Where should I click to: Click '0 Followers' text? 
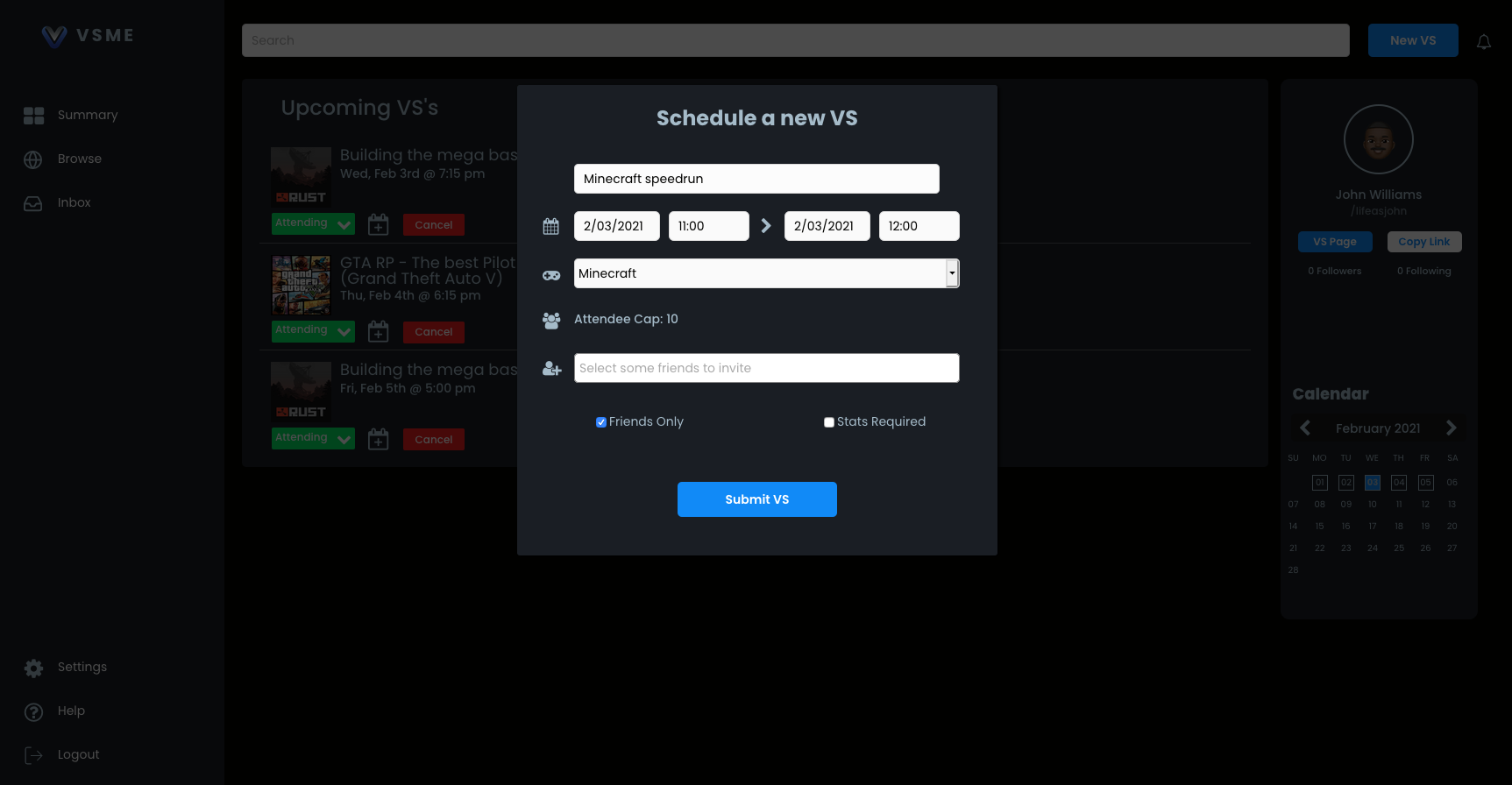[x=1335, y=271]
